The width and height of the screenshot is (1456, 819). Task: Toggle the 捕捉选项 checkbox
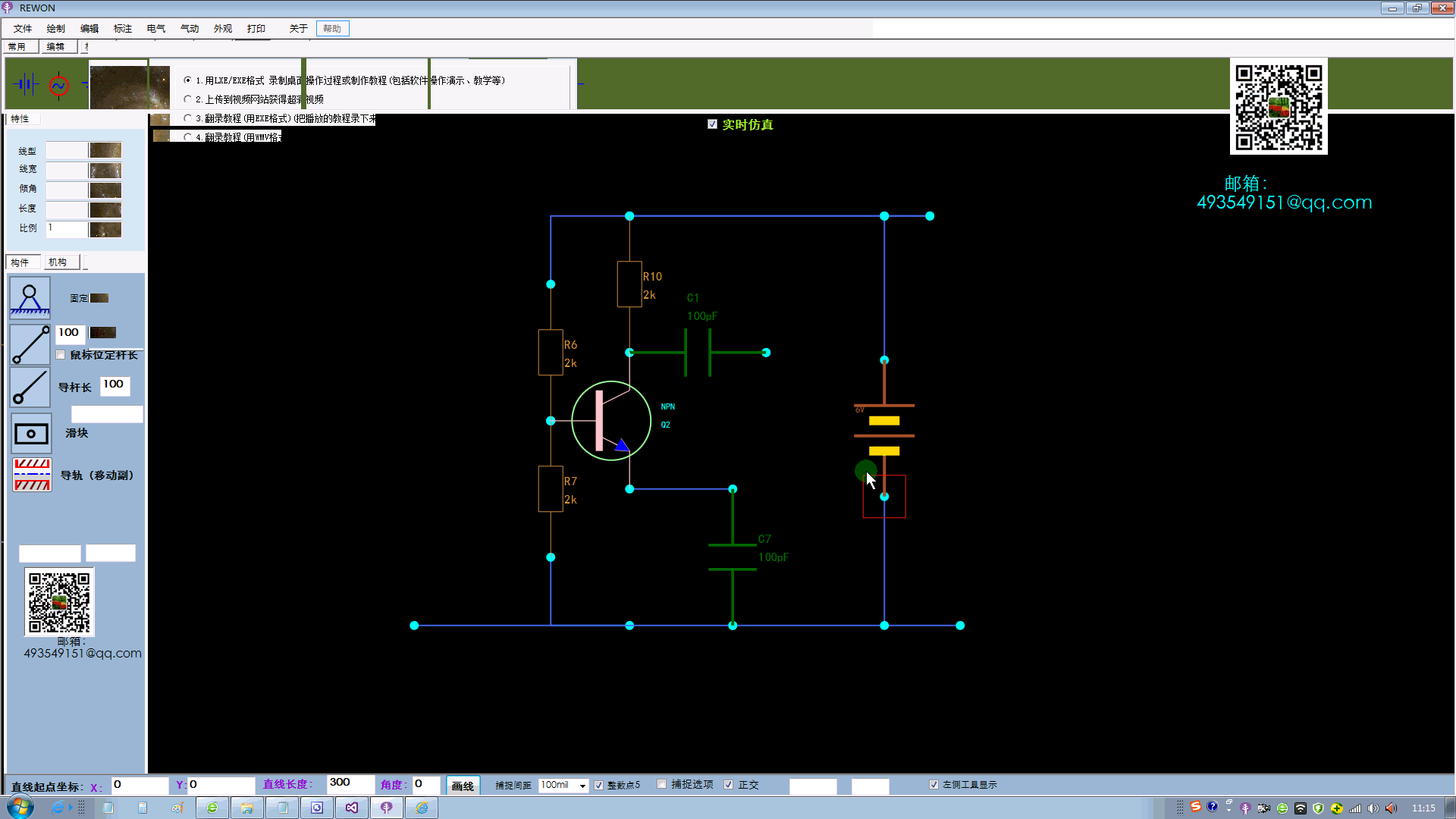click(661, 784)
